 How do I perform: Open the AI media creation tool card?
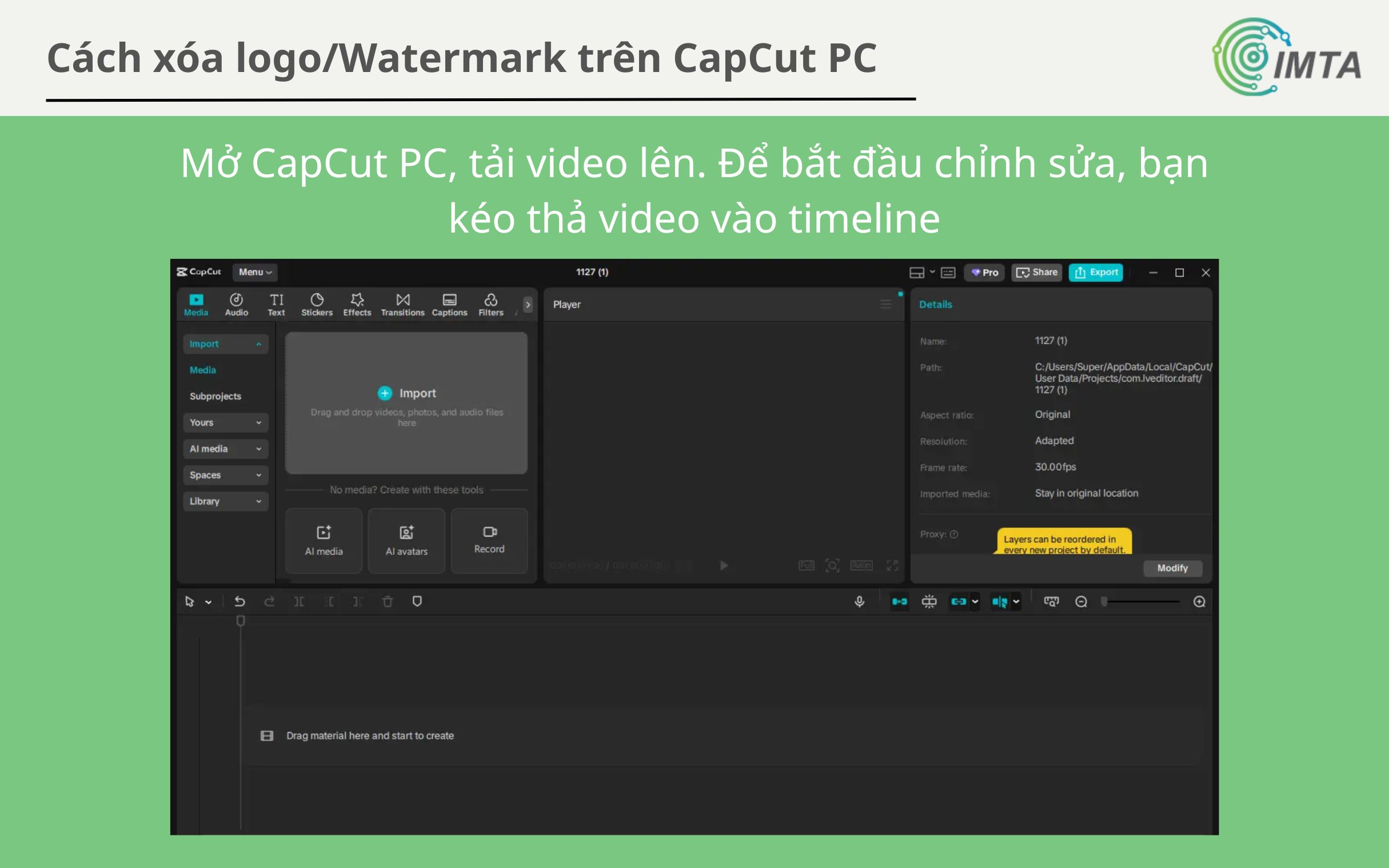324,541
